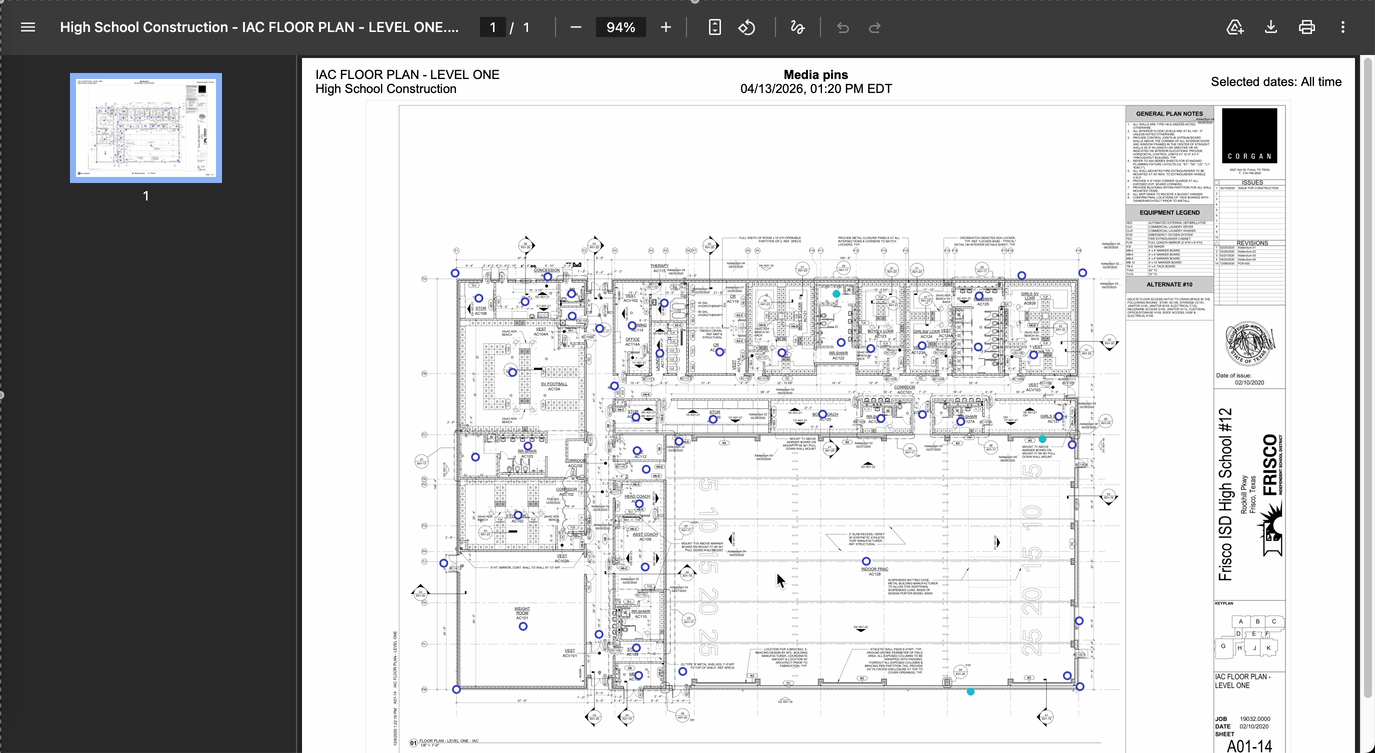This screenshot has width=1375, height=753.
Task: Click the page number input field
Action: [x=492, y=27]
